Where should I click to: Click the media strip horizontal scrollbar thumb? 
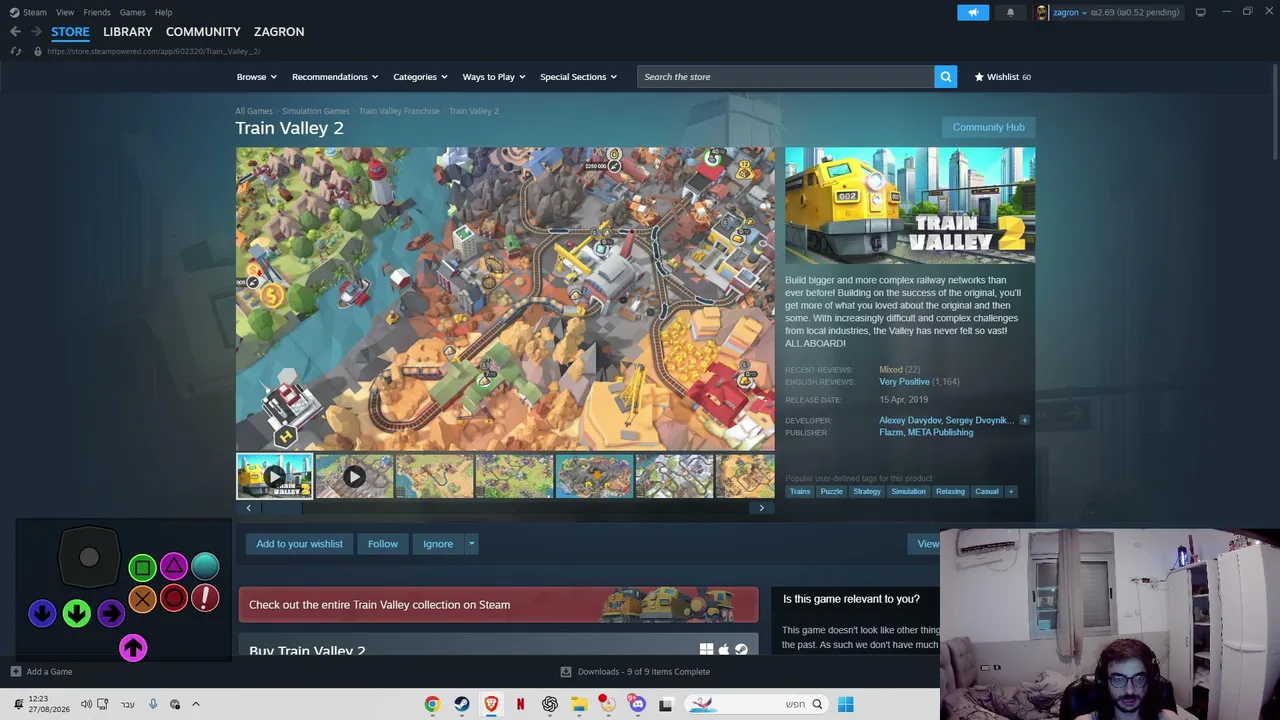click(x=283, y=508)
